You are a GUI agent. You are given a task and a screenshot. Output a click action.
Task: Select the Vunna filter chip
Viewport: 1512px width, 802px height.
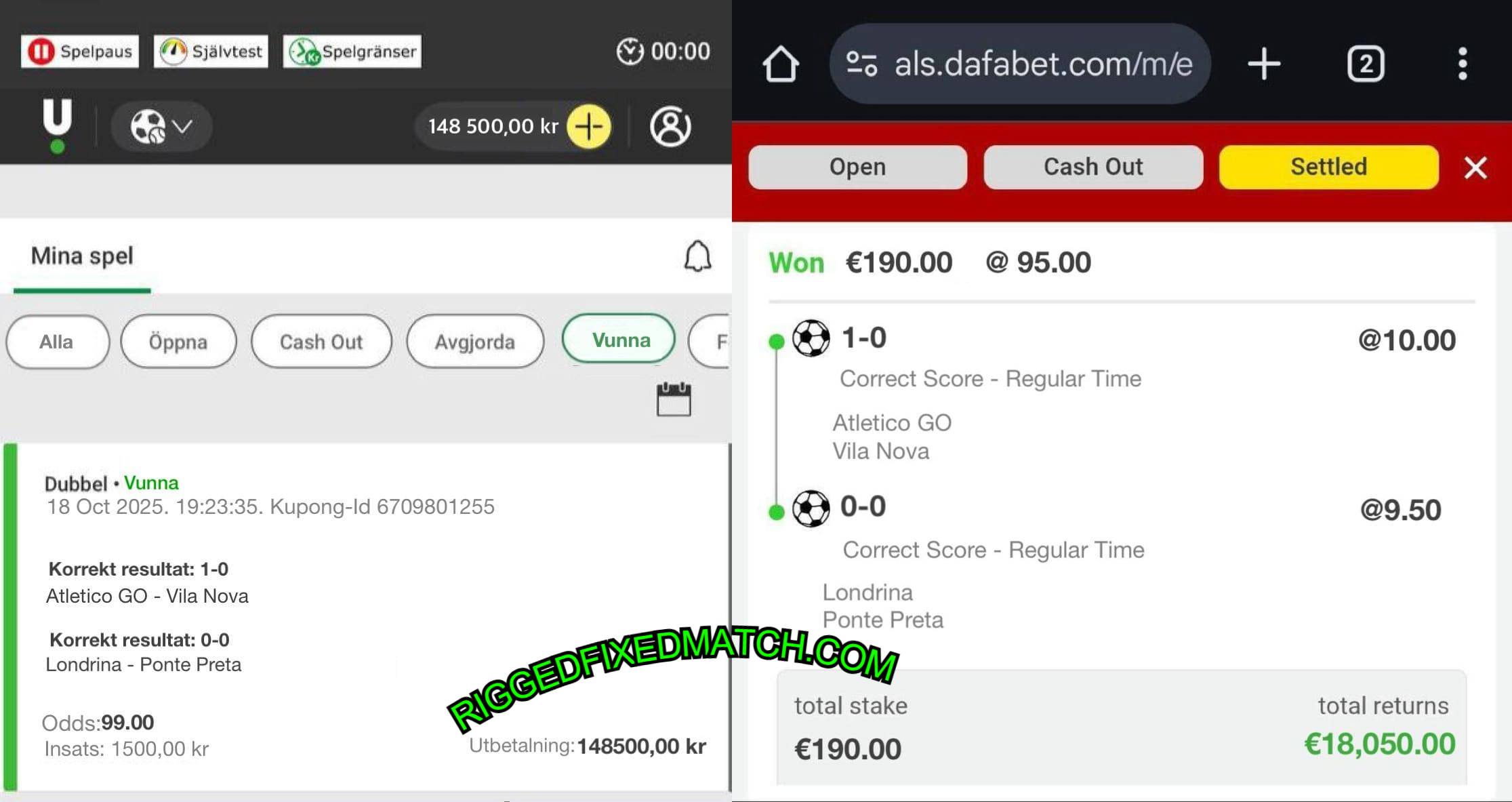tap(619, 340)
